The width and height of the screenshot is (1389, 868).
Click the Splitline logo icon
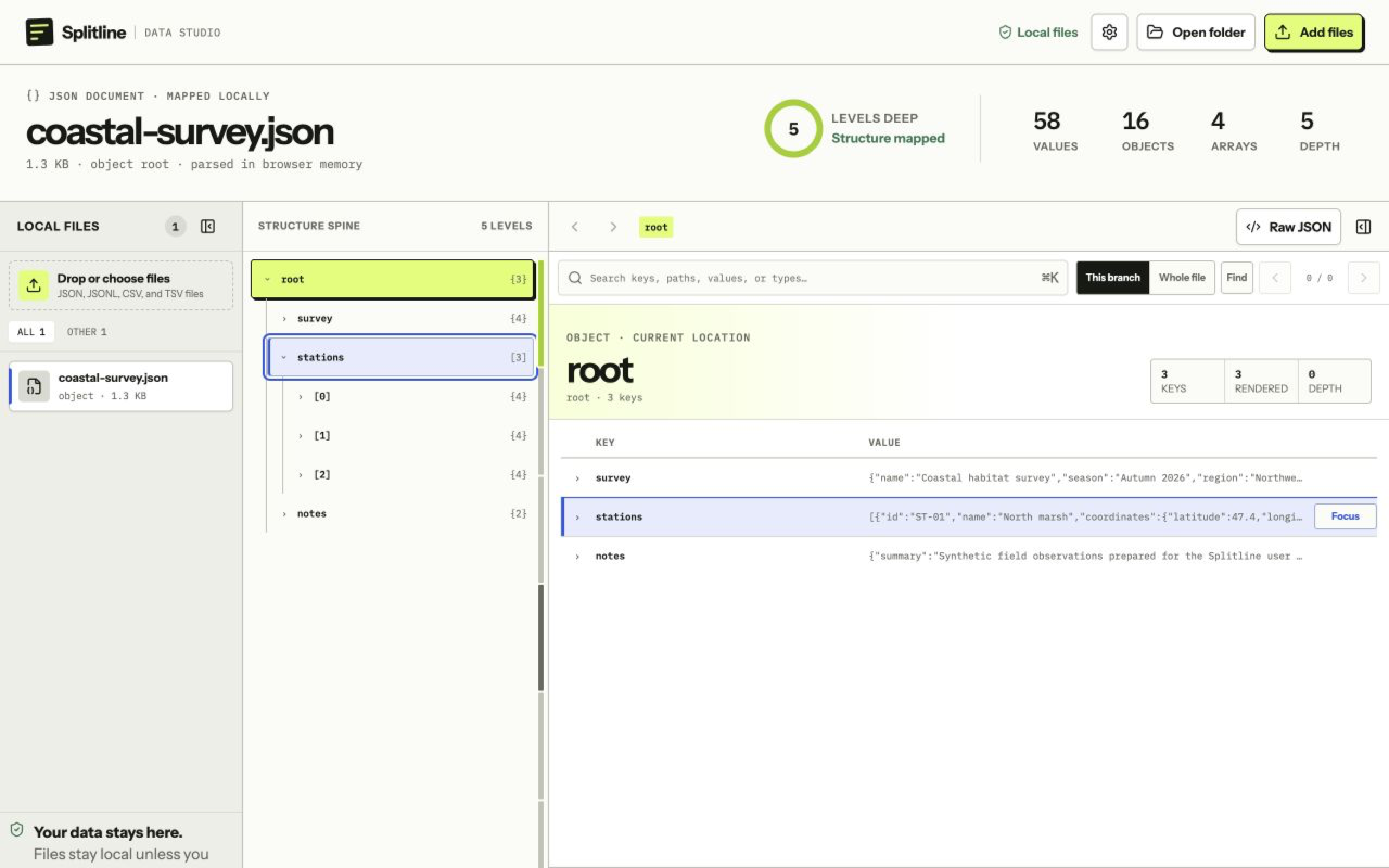coord(39,31)
